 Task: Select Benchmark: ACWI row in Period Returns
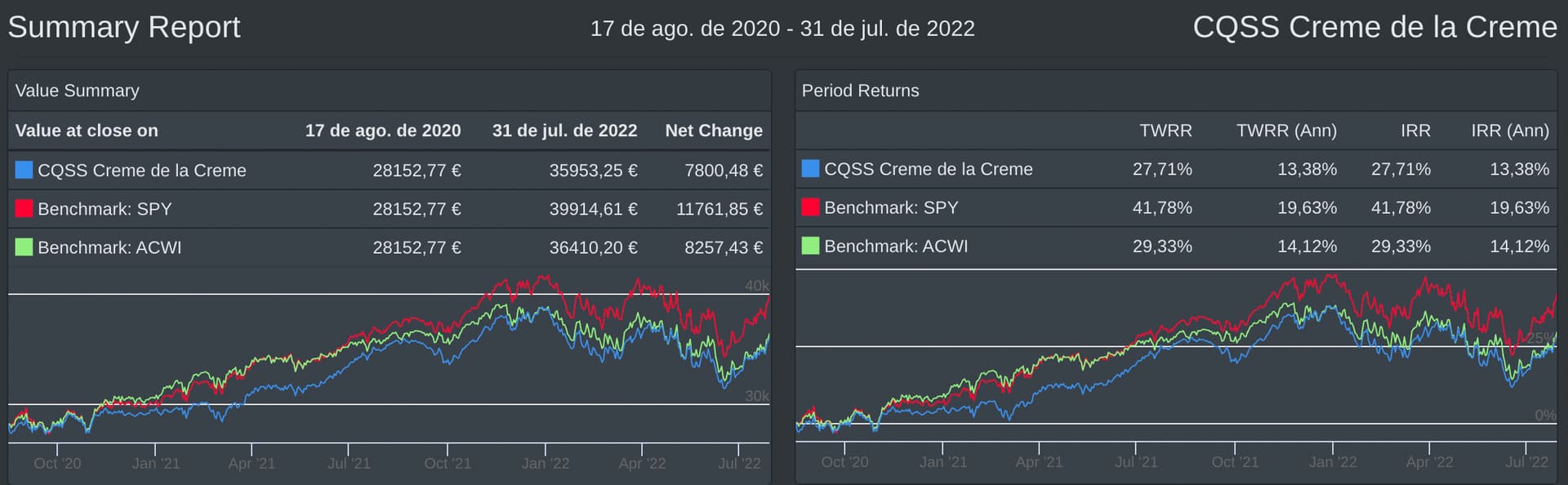pos(1176,246)
